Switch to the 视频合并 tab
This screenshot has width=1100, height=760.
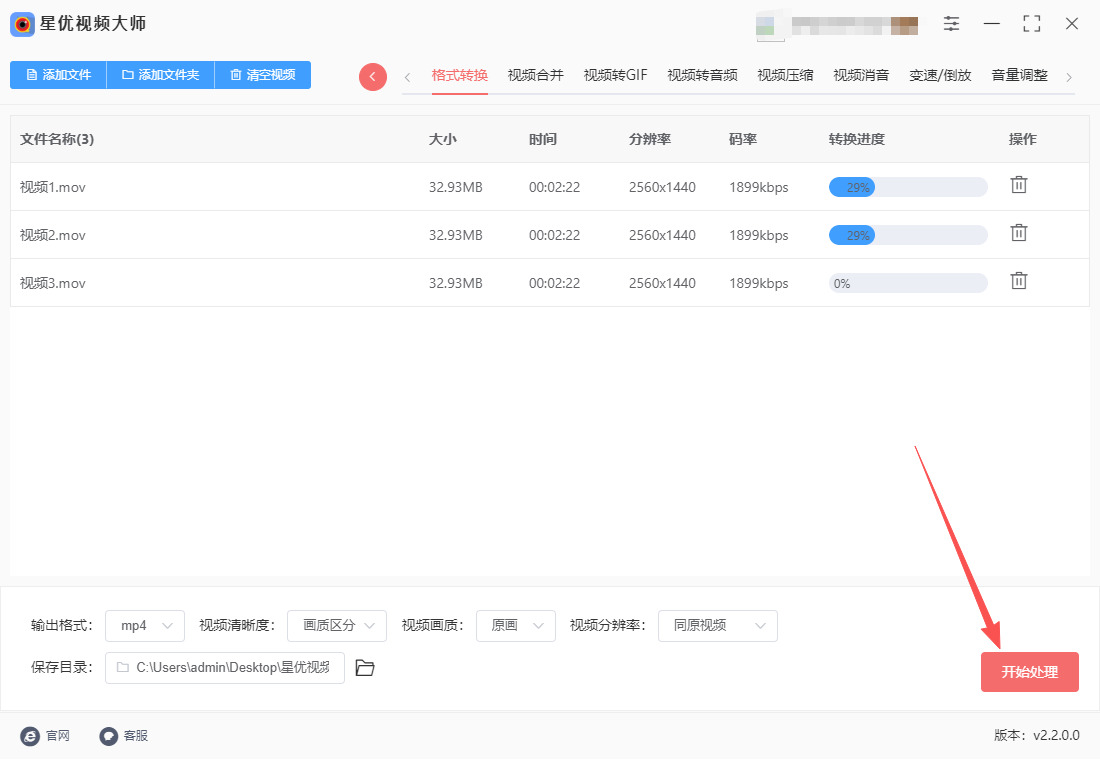point(535,76)
